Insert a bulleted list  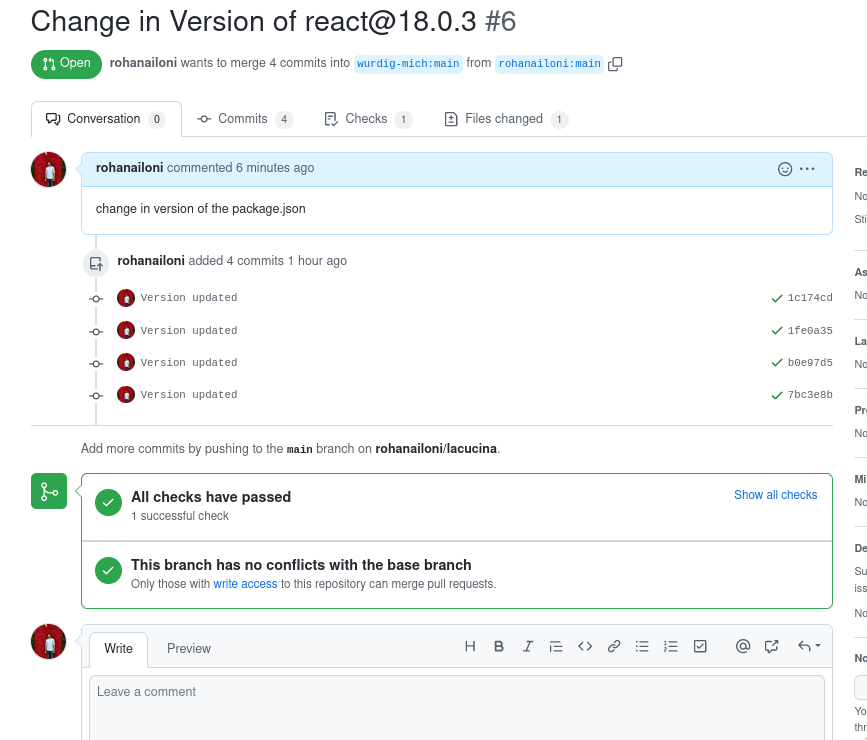tap(642, 646)
